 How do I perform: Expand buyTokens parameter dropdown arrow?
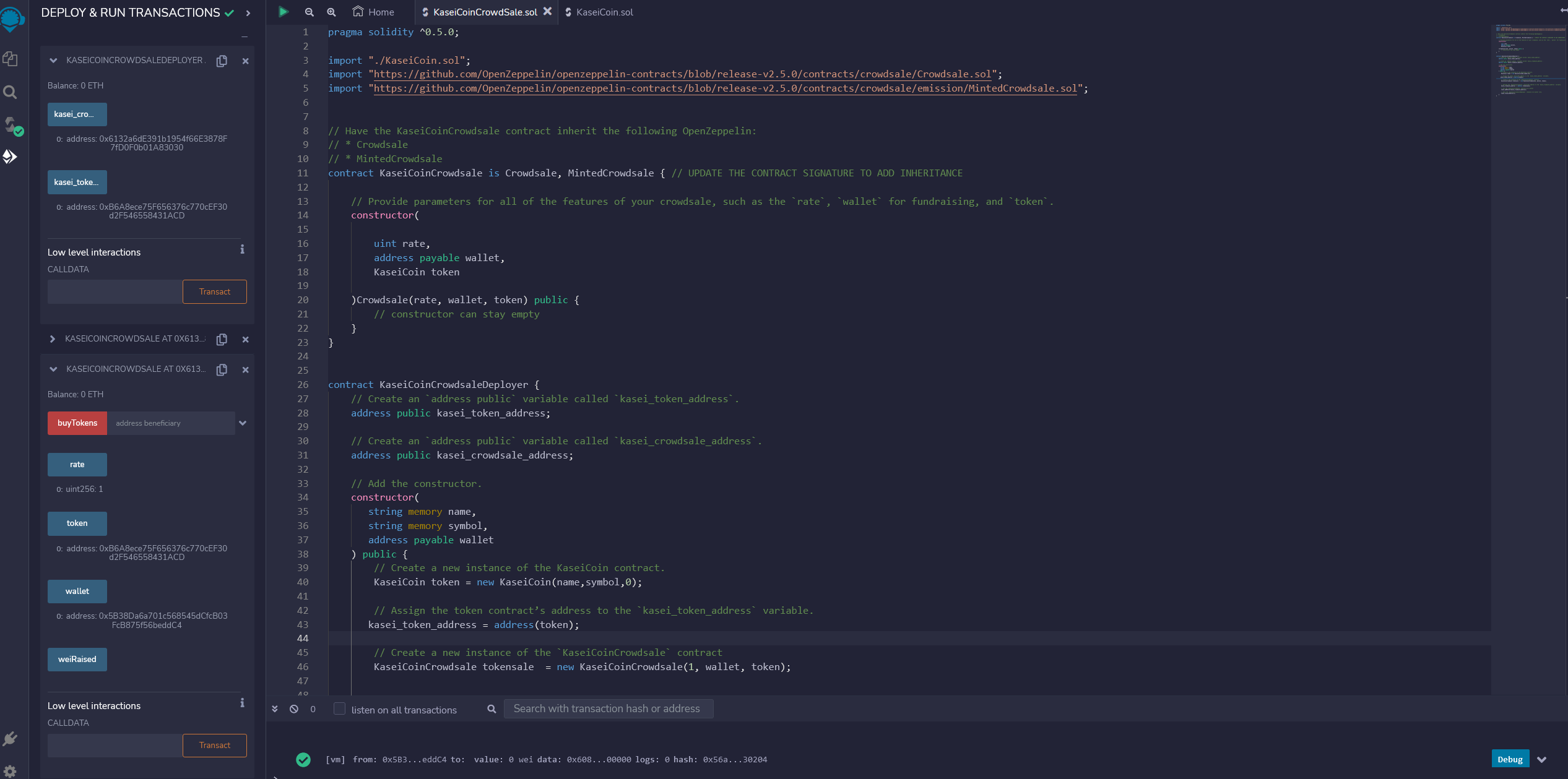[243, 423]
